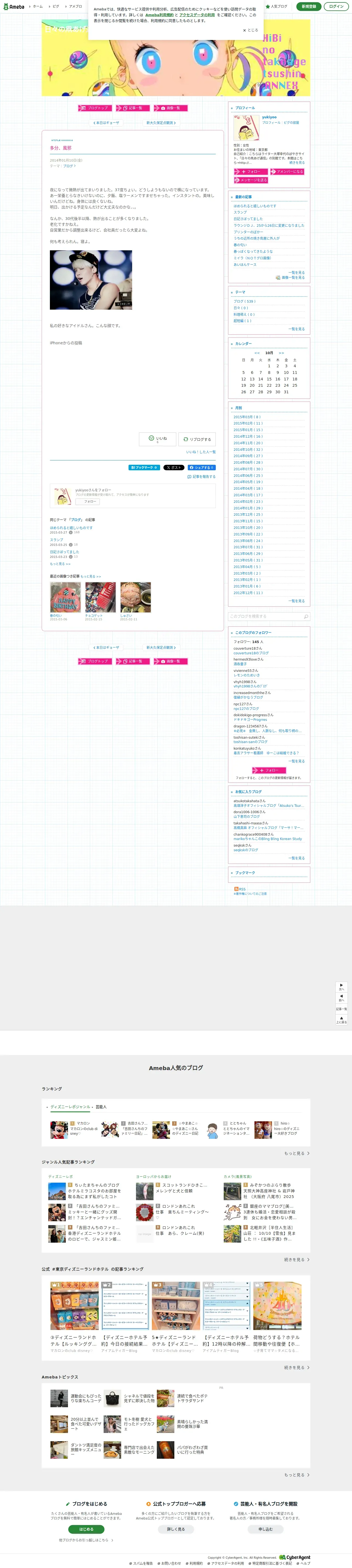The height and width of the screenshot is (1568, 352).
Task: Click the green 新規登録 button
Action: tap(309, 7)
